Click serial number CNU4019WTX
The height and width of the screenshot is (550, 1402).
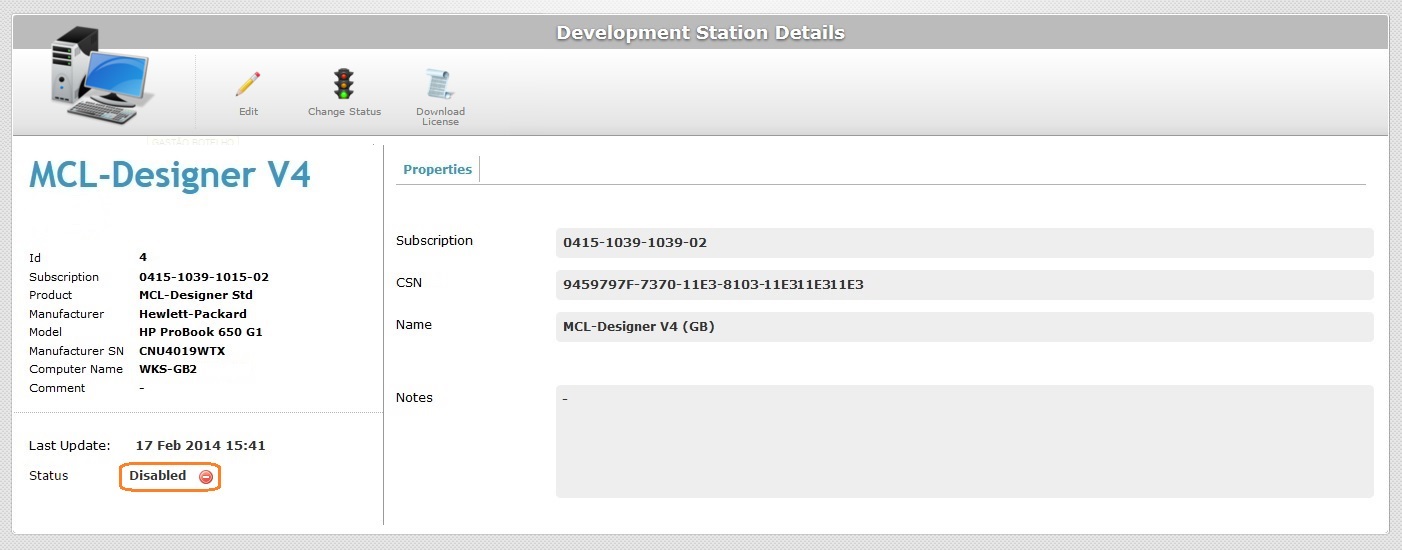(x=182, y=351)
